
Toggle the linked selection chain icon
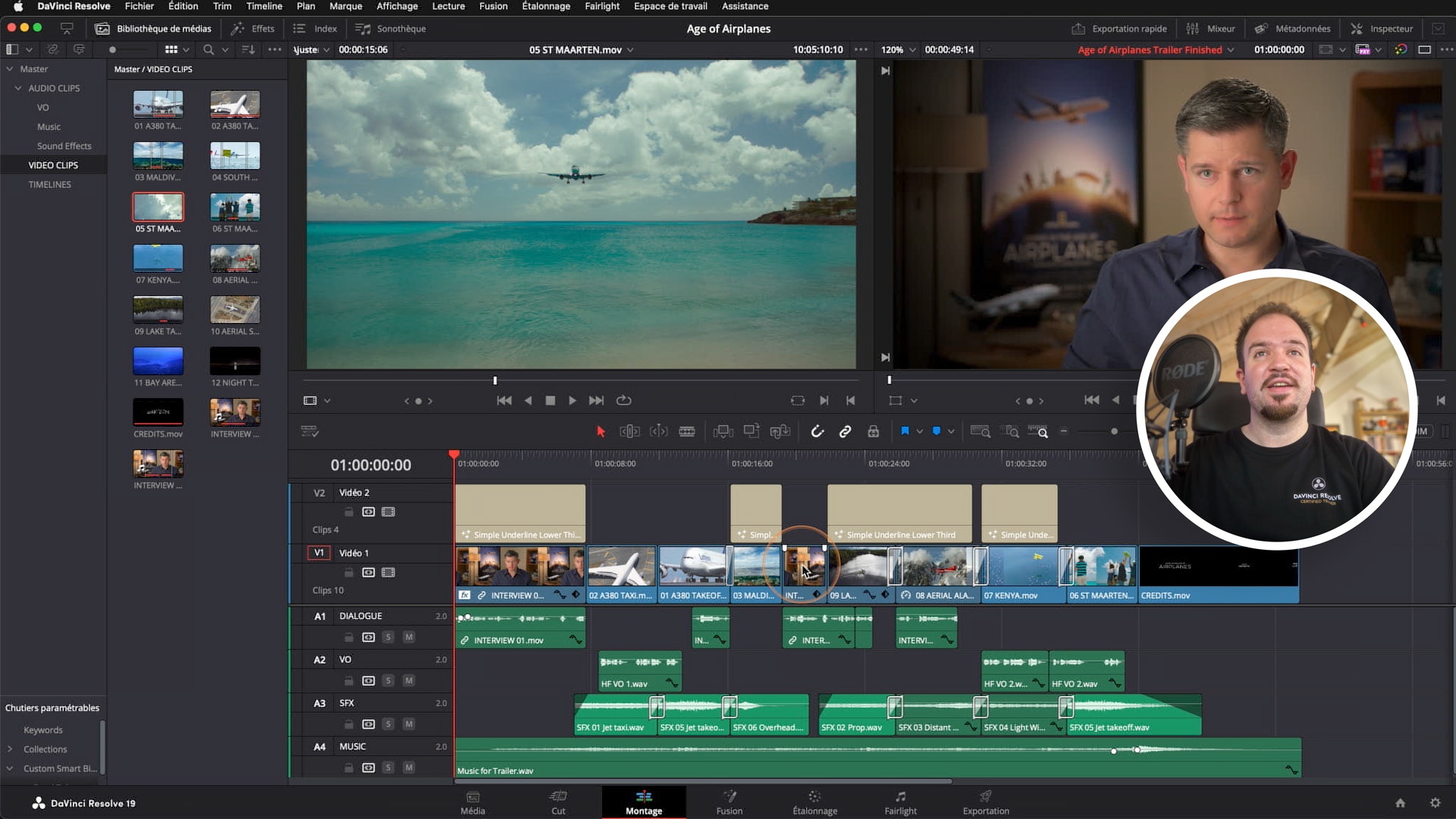click(845, 431)
